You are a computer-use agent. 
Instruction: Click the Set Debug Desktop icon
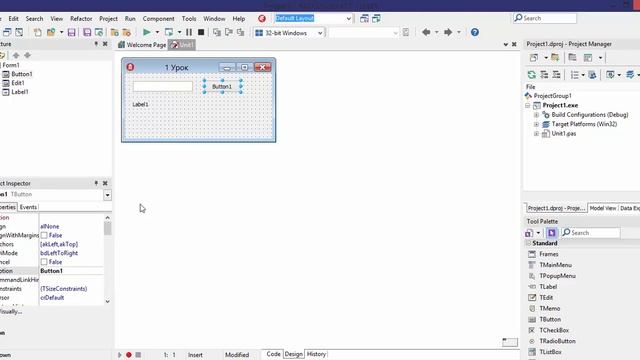(376, 18)
